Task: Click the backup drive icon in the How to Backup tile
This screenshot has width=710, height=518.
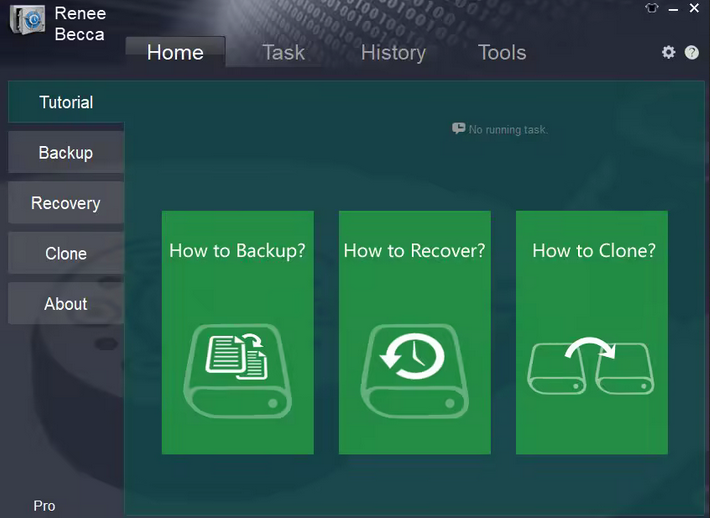Action: [x=237, y=371]
